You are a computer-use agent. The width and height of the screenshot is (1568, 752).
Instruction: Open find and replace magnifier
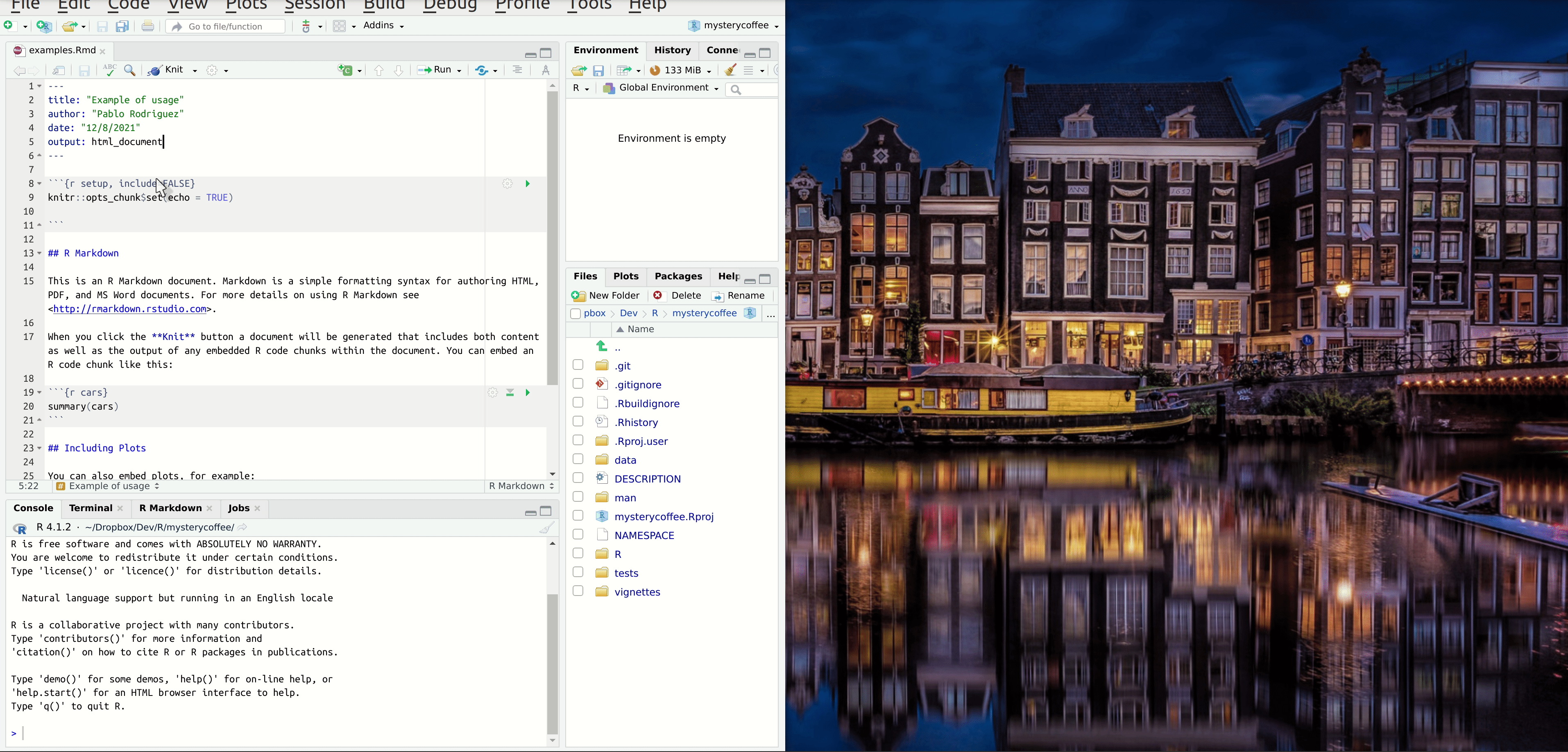coord(130,70)
